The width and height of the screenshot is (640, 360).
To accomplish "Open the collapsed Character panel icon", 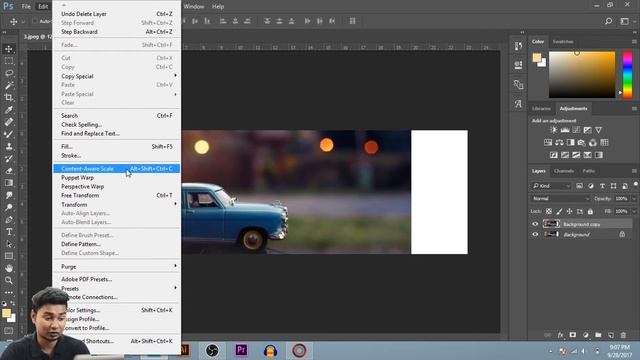I will 518,104.
